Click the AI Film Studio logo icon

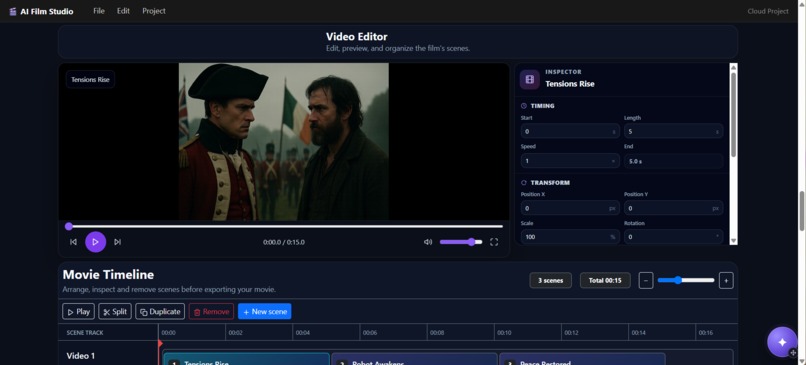(x=13, y=11)
